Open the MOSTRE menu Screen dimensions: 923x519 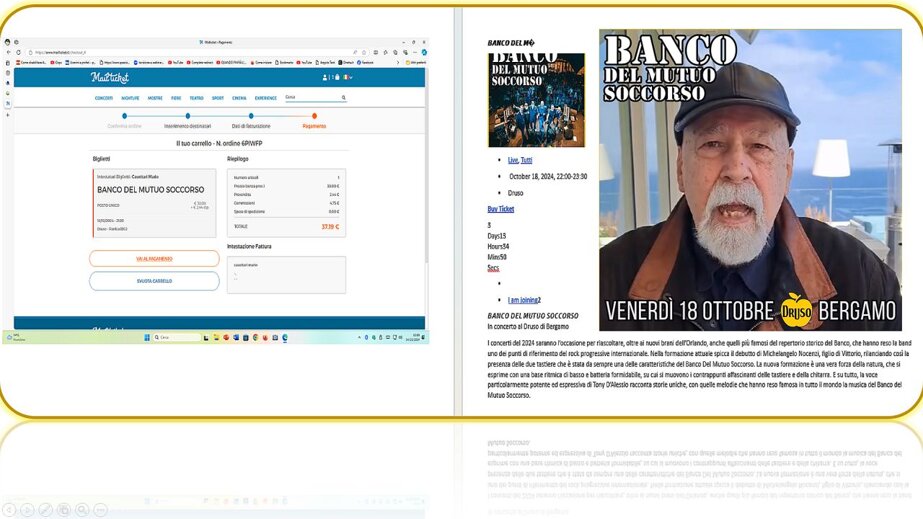tap(155, 98)
